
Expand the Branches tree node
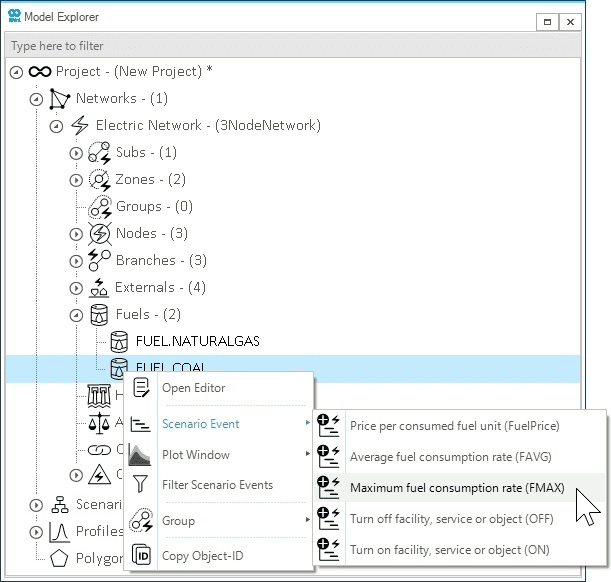click(76, 261)
